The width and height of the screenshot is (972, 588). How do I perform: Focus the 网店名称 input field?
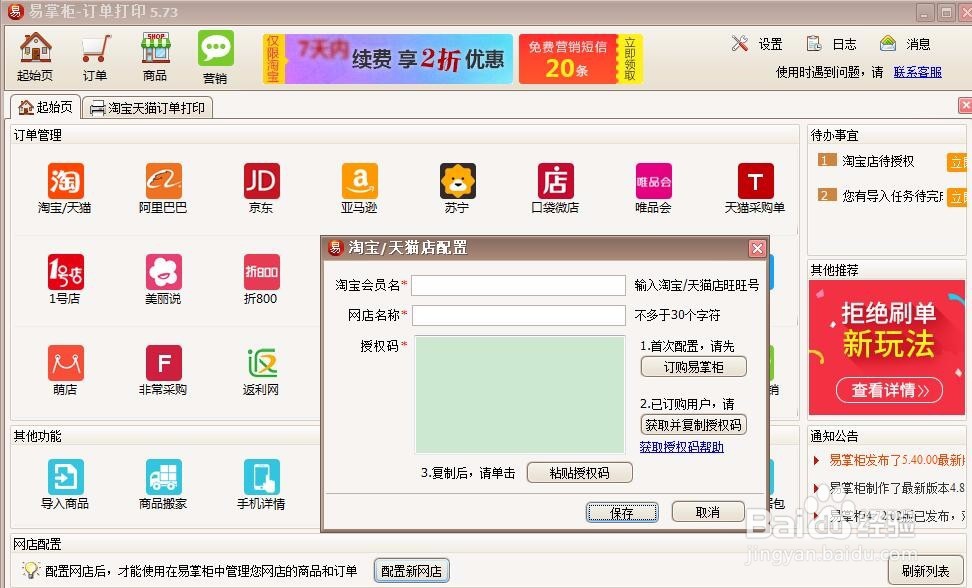518,315
